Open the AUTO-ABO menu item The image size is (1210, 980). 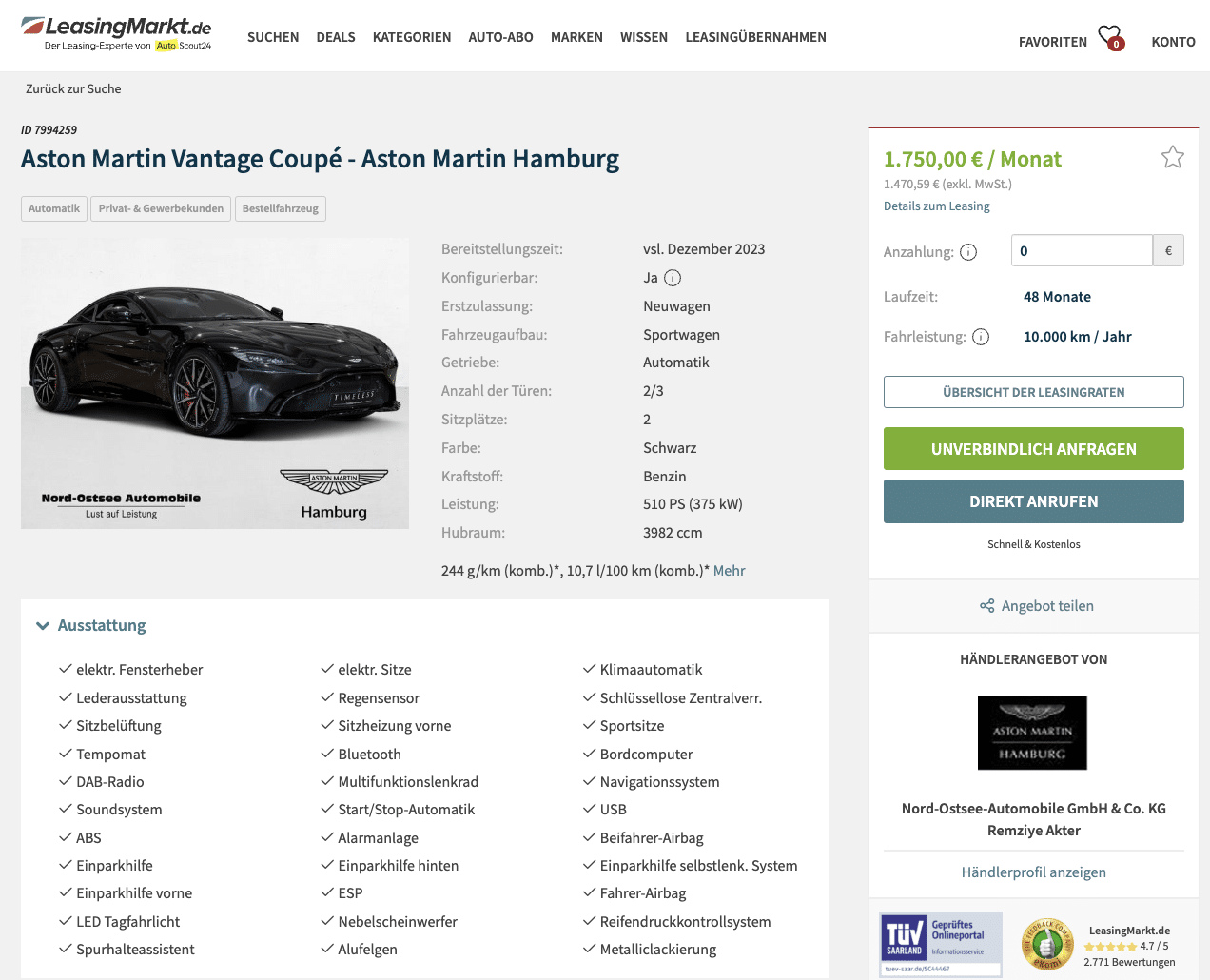[x=500, y=37]
